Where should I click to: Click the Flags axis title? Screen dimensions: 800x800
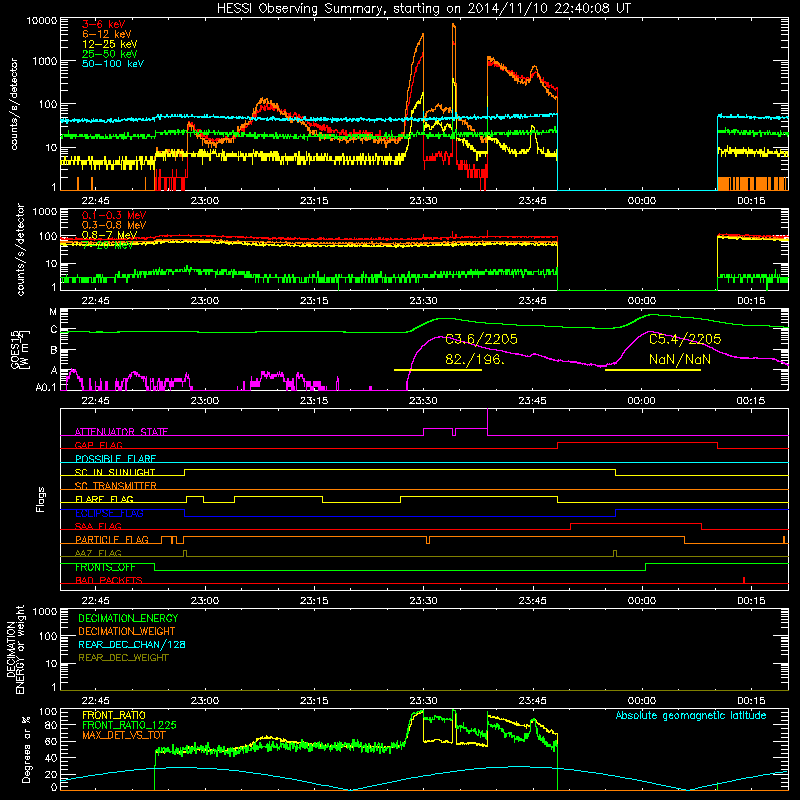coord(41,499)
